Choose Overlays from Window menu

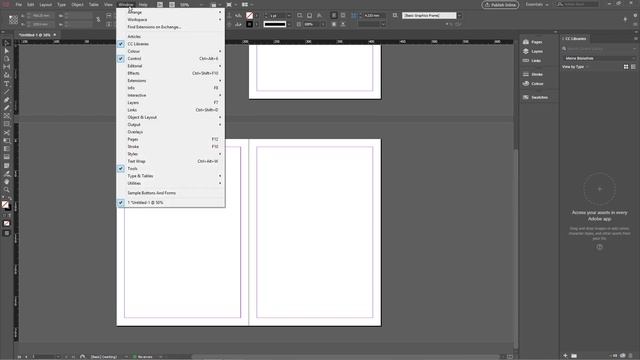click(170, 132)
